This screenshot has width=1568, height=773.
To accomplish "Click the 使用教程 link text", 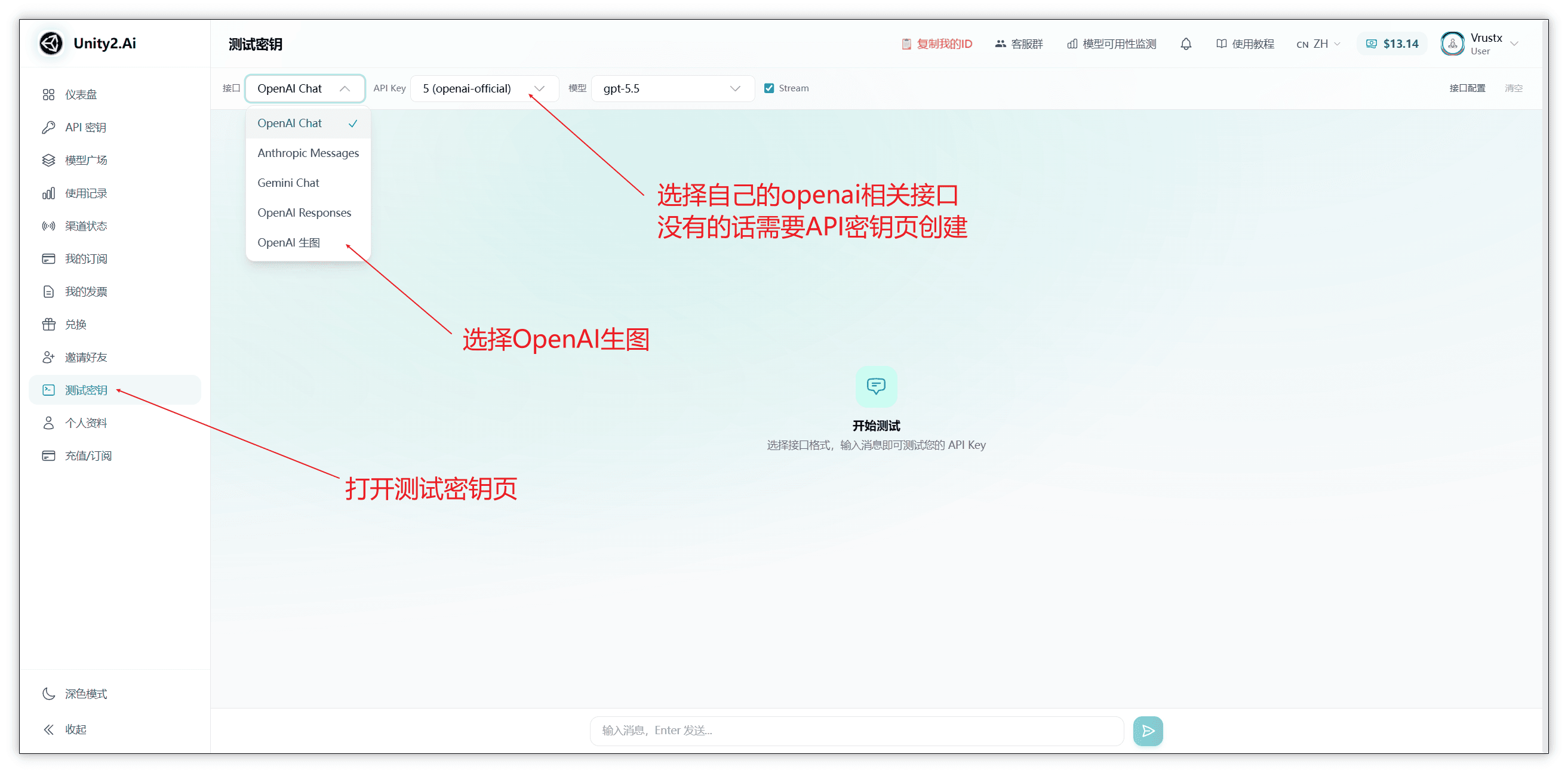I will pyautogui.click(x=1253, y=44).
